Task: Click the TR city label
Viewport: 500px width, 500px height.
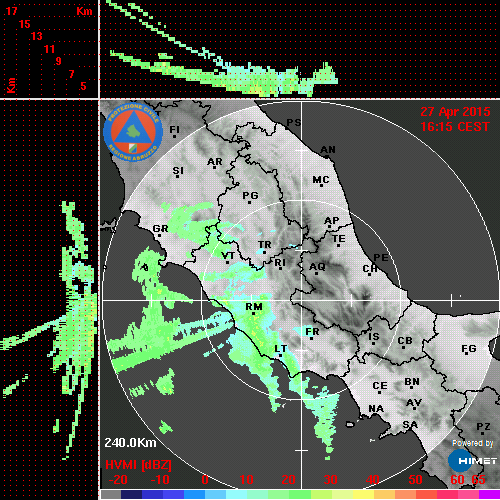Action: click(265, 245)
